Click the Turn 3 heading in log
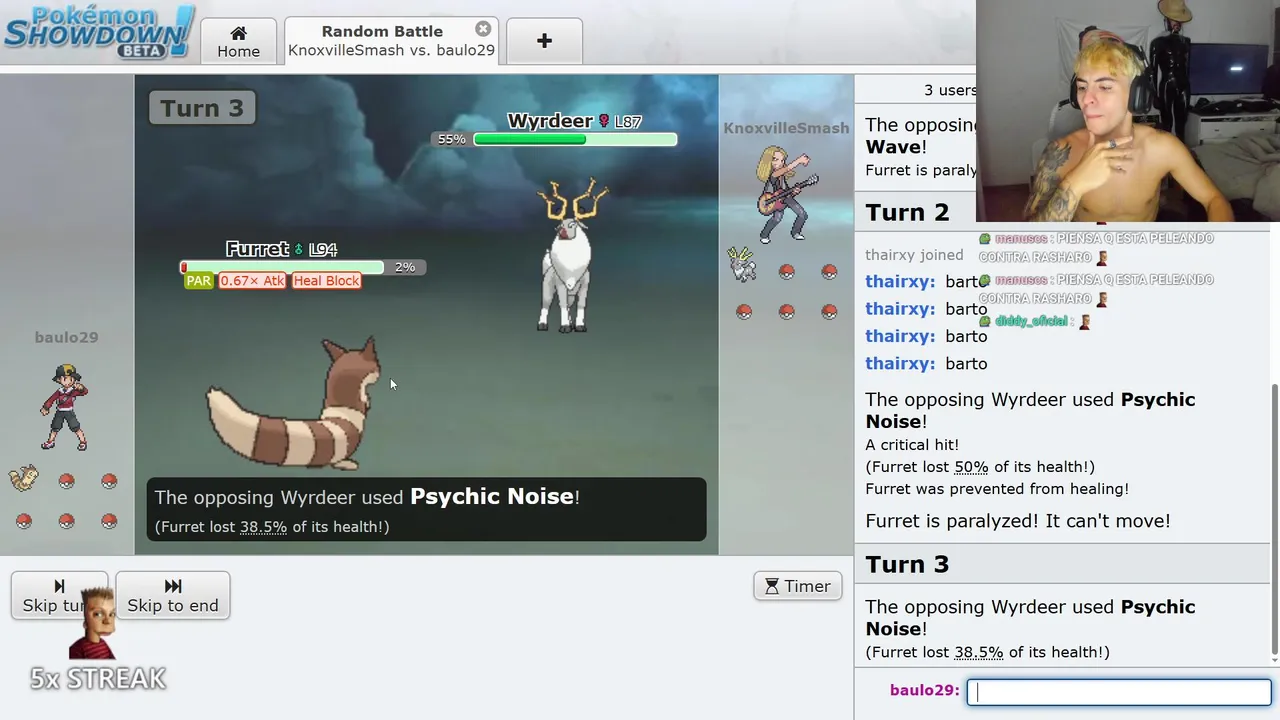Image resolution: width=1280 pixels, height=720 pixels. pos(907,564)
